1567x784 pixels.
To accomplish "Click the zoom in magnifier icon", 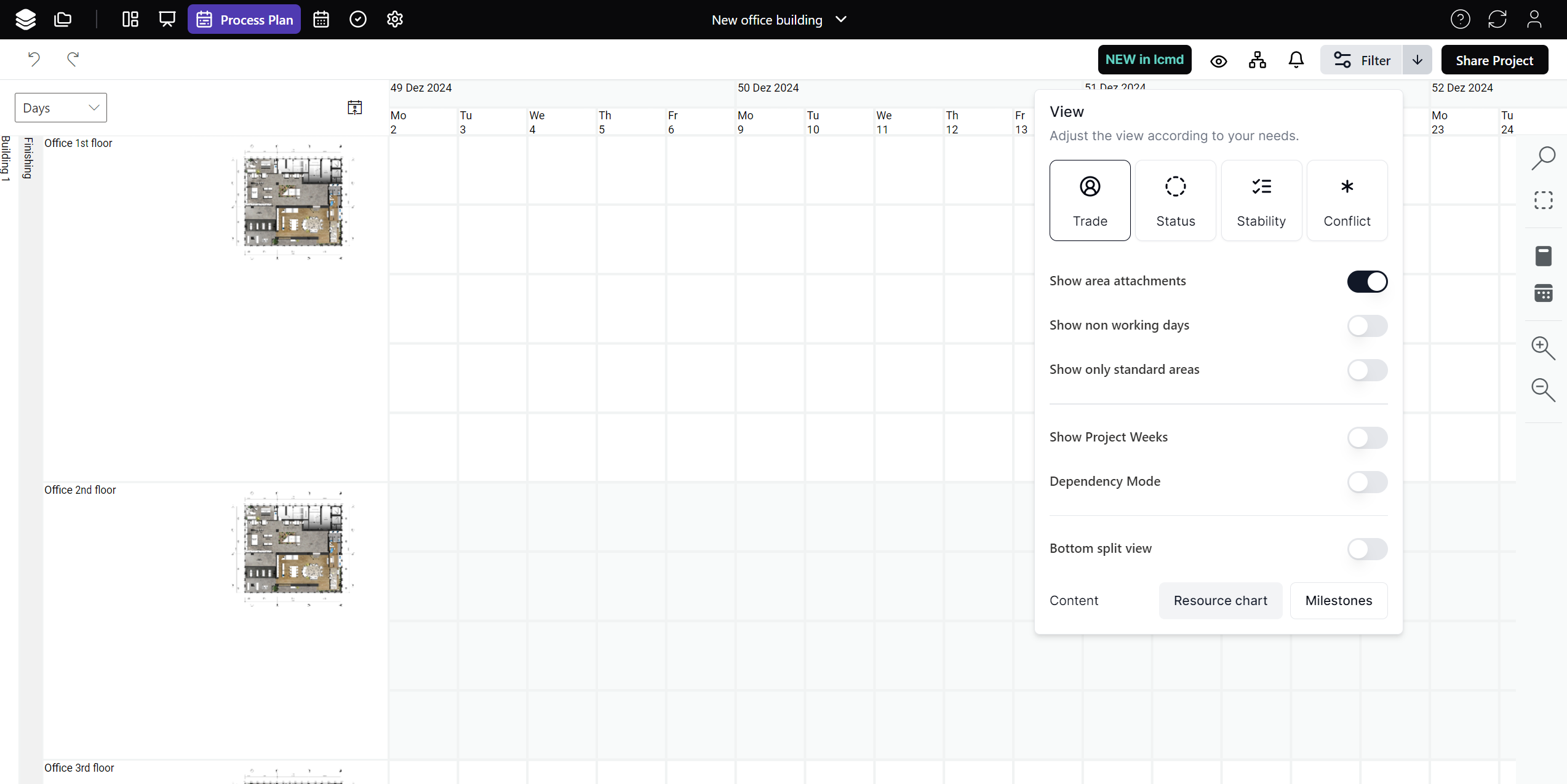I will coord(1543,348).
